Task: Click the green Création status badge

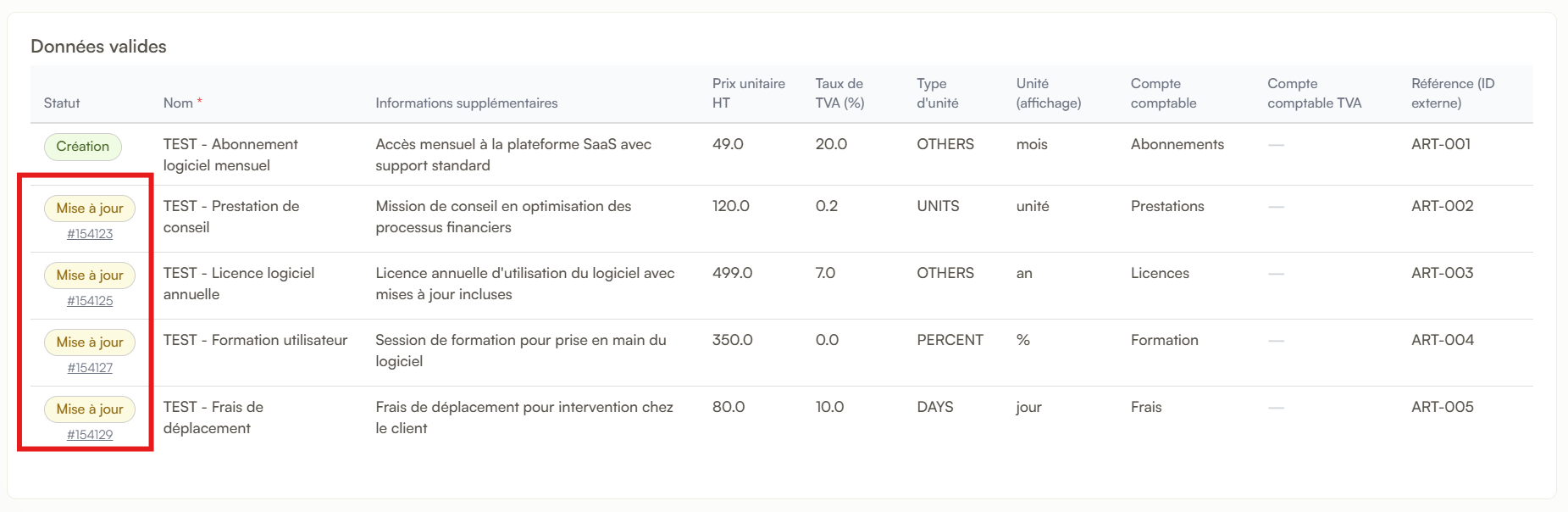Action: click(x=83, y=147)
